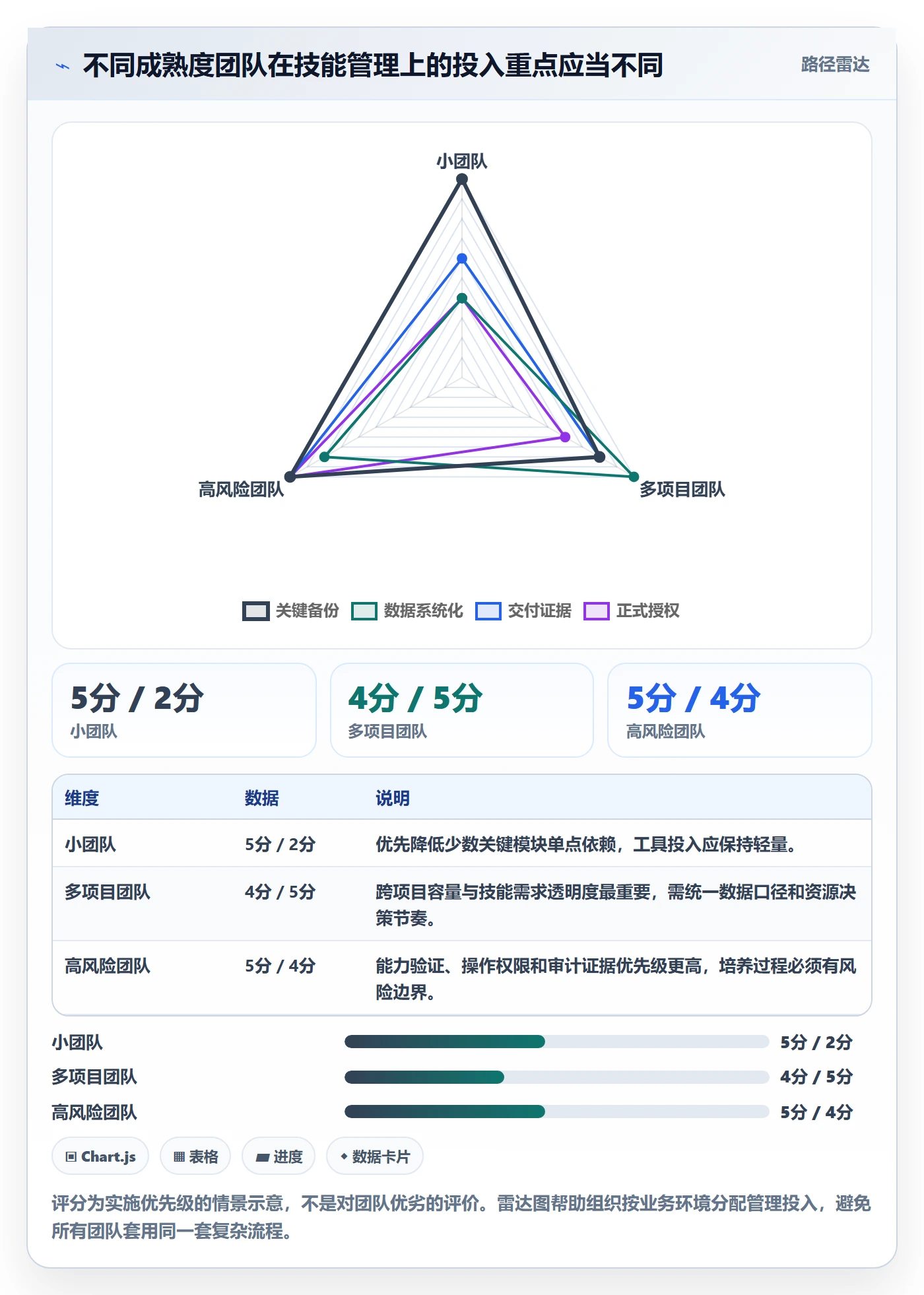The image size is (924, 1295).
Task: Click the 关键备份 legend label text
Action: [307, 611]
